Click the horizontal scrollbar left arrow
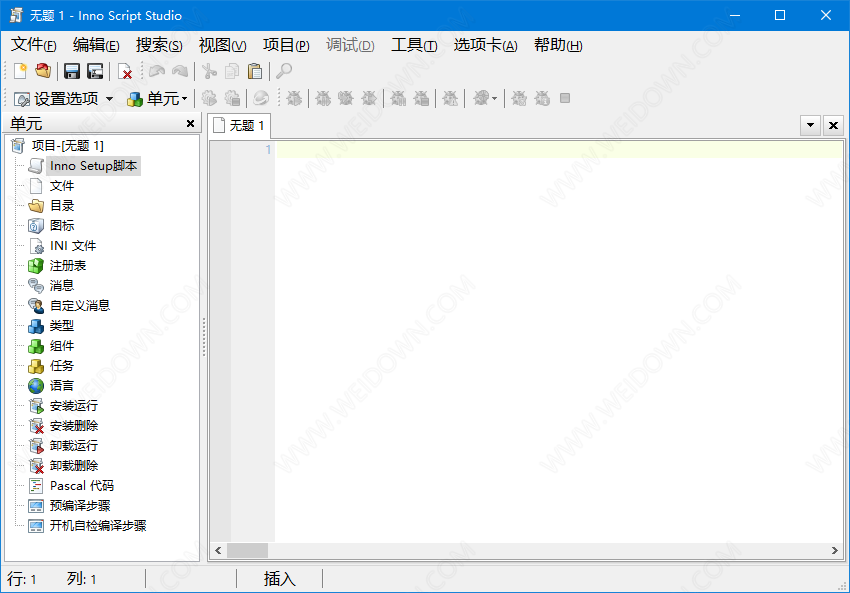The height and width of the screenshot is (593, 850). (218, 550)
